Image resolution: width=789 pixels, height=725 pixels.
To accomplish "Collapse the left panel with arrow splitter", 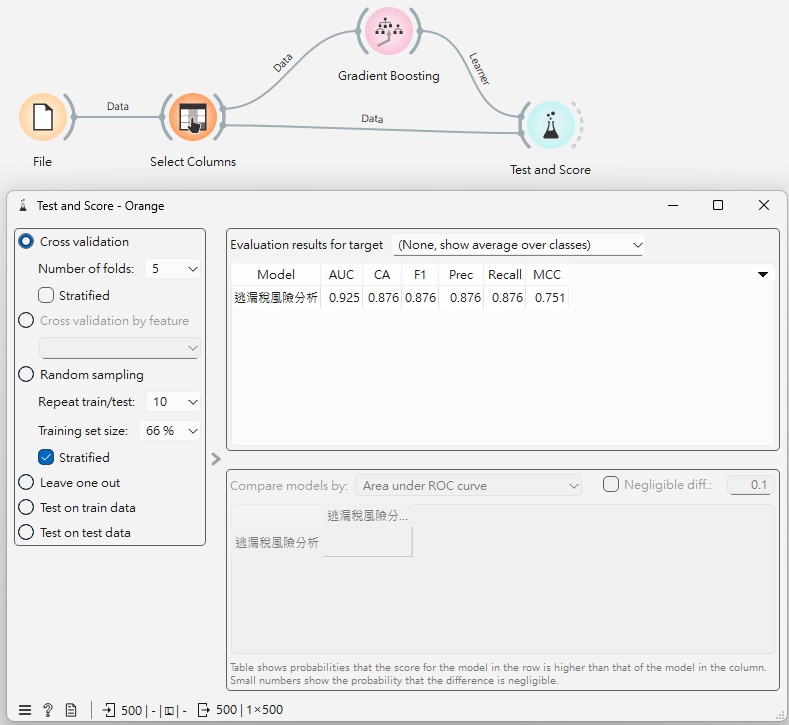I will [216, 459].
